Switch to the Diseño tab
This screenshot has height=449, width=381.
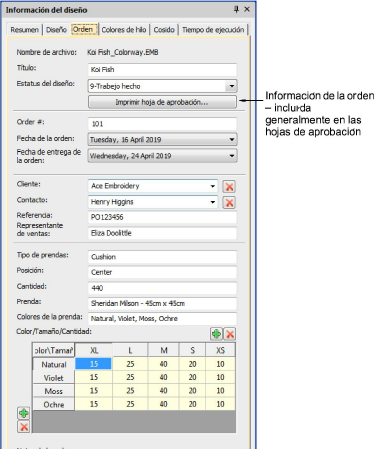tap(56, 30)
